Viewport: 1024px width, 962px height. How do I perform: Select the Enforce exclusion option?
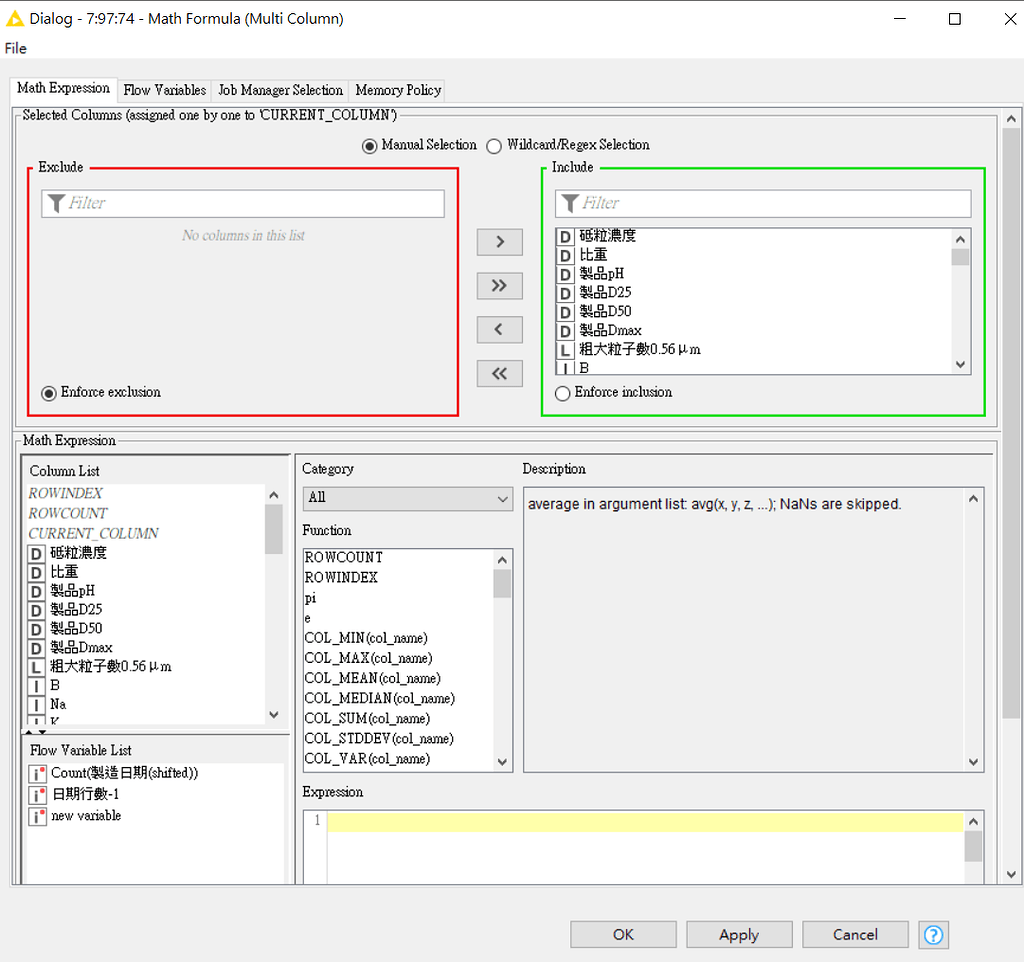point(48,392)
